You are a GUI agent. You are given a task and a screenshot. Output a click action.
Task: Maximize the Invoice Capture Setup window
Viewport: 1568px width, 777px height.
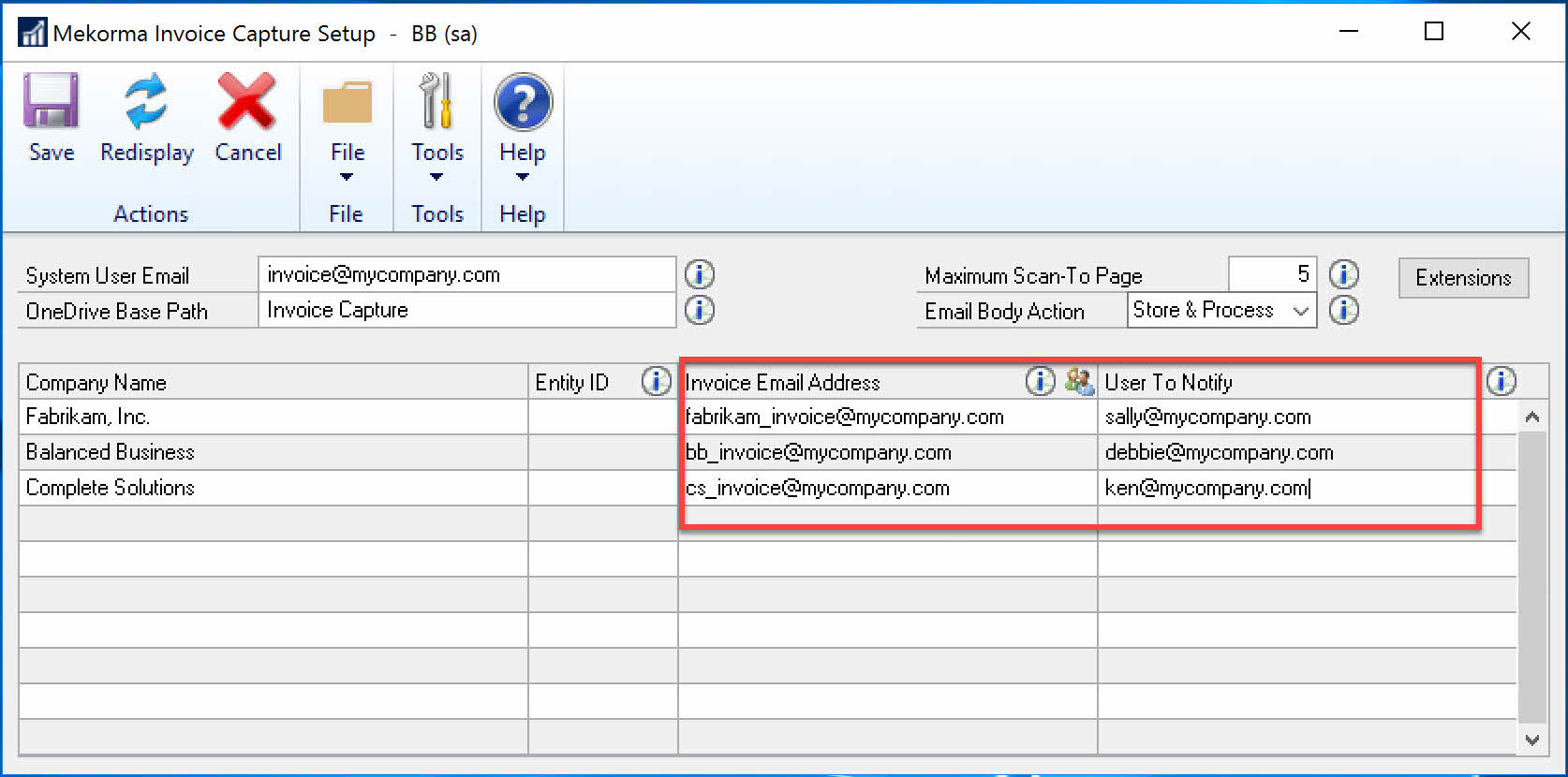point(1434,31)
